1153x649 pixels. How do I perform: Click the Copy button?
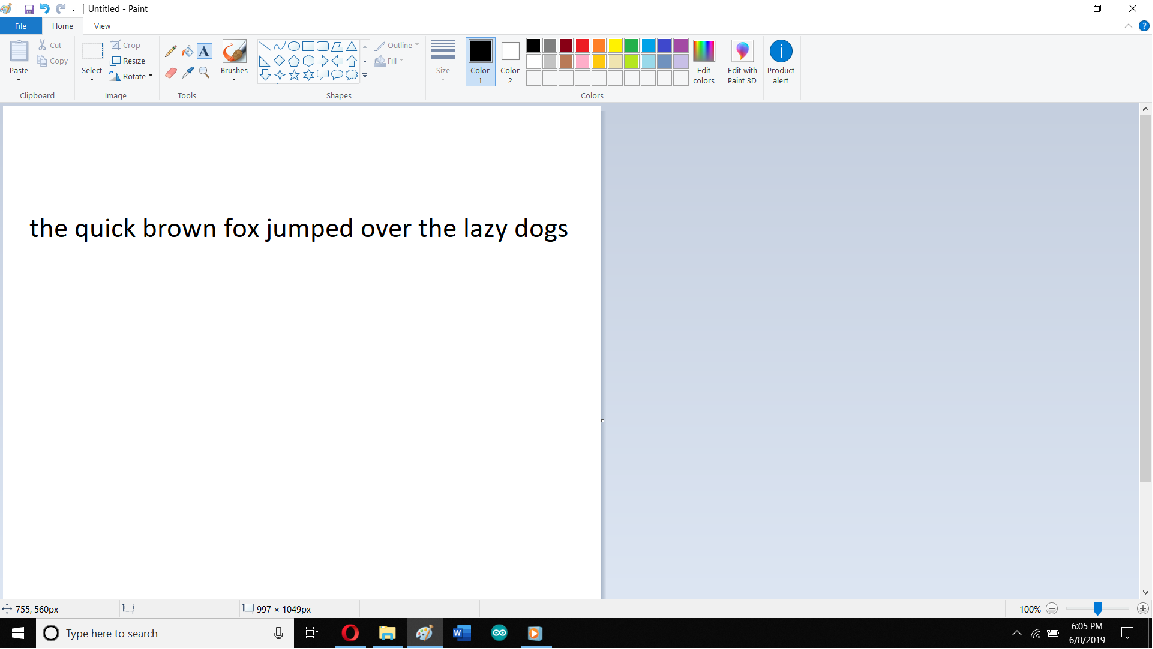click(x=52, y=61)
